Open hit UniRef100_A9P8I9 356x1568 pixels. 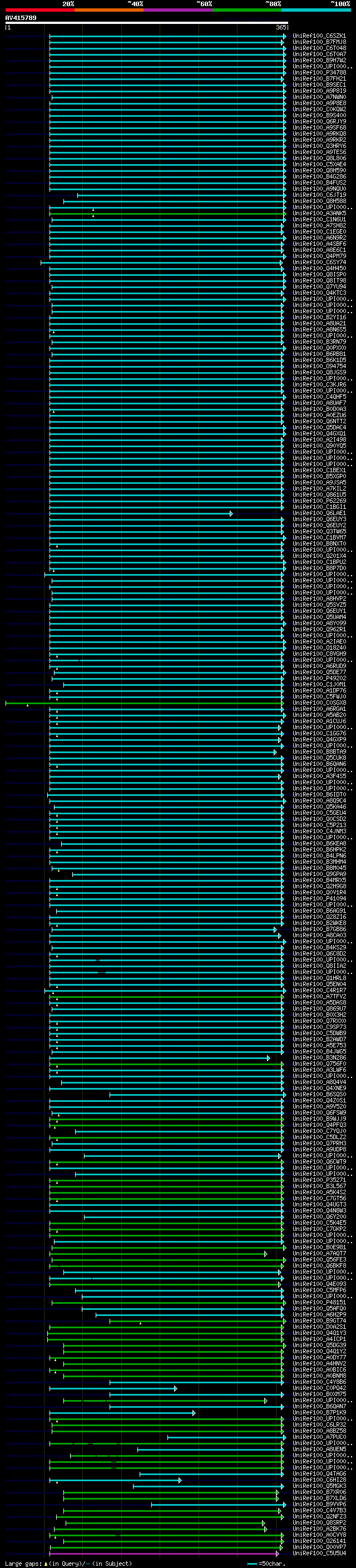(319, 91)
